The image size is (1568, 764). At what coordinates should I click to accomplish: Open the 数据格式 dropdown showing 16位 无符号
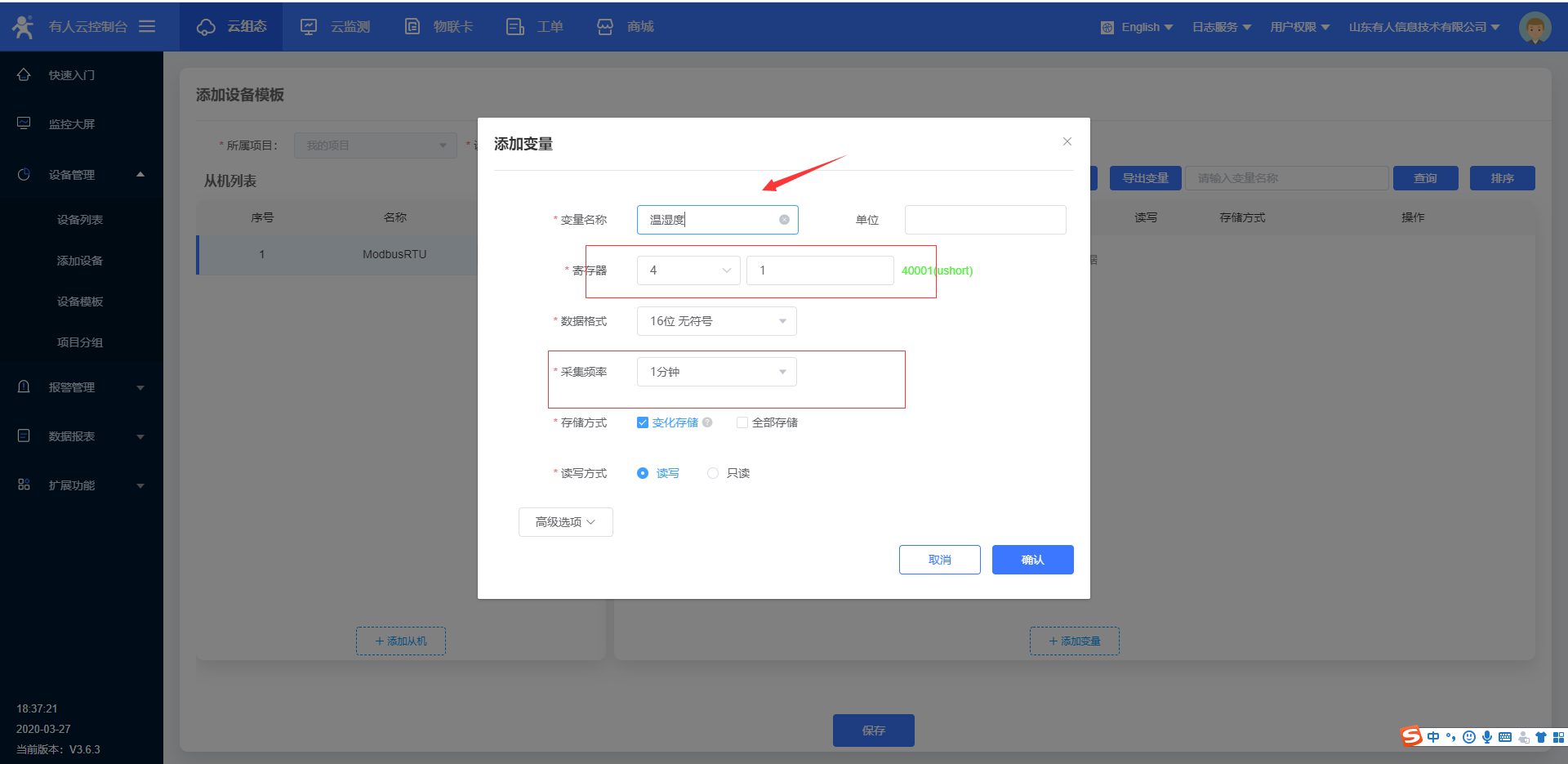[716, 321]
